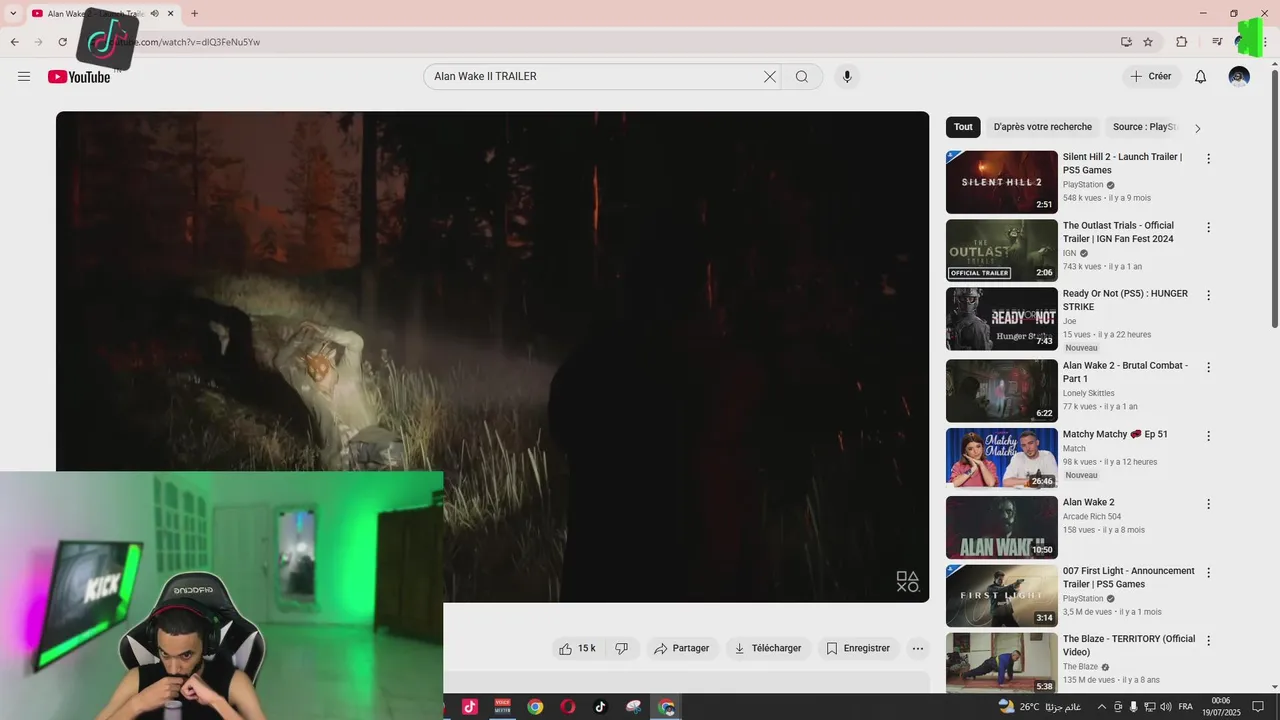Click the magnifier search button
The height and width of the screenshot is (720, 1280).
coord(802,77)
